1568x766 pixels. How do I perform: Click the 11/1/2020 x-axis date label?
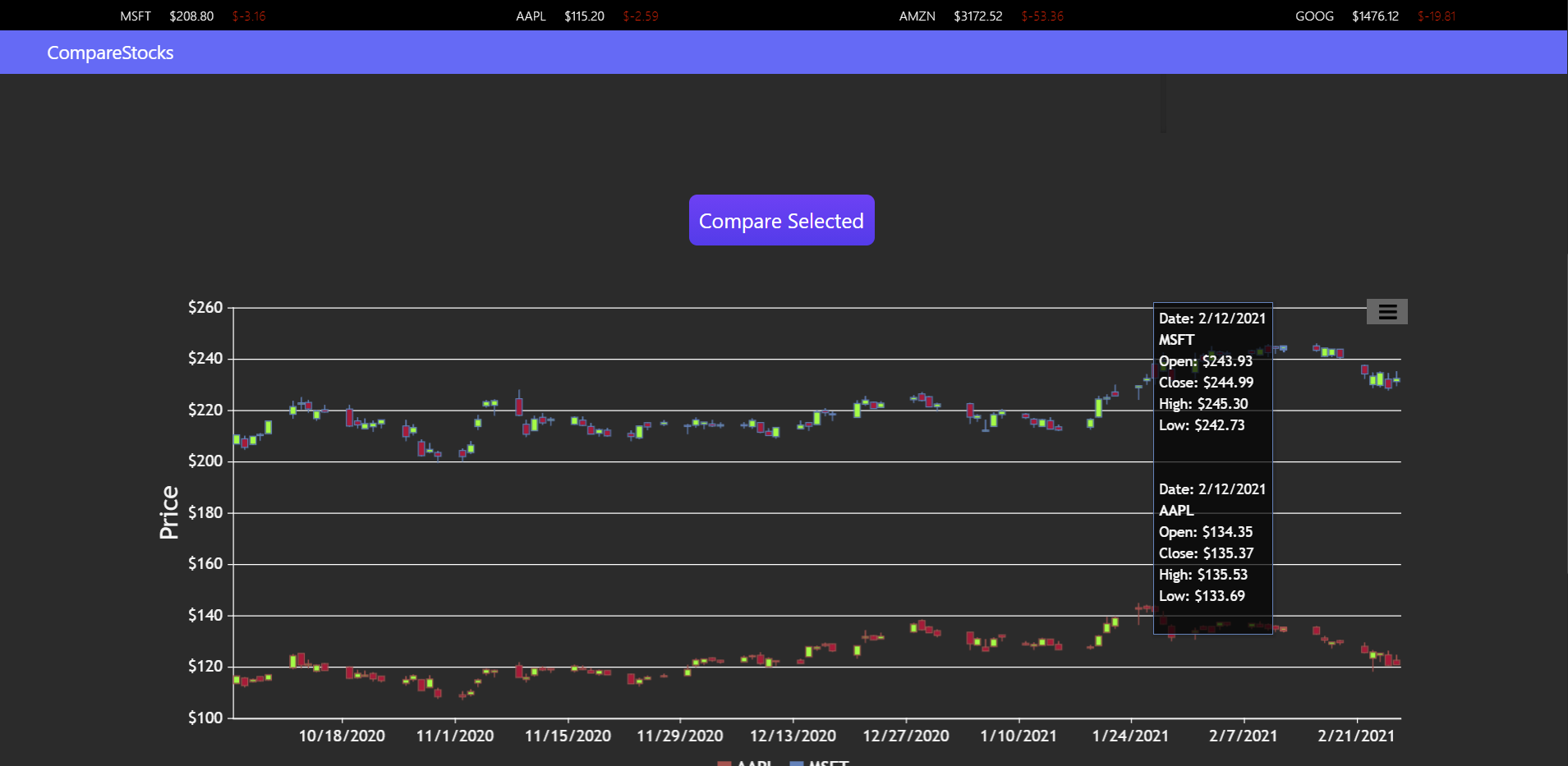point(455,736)
